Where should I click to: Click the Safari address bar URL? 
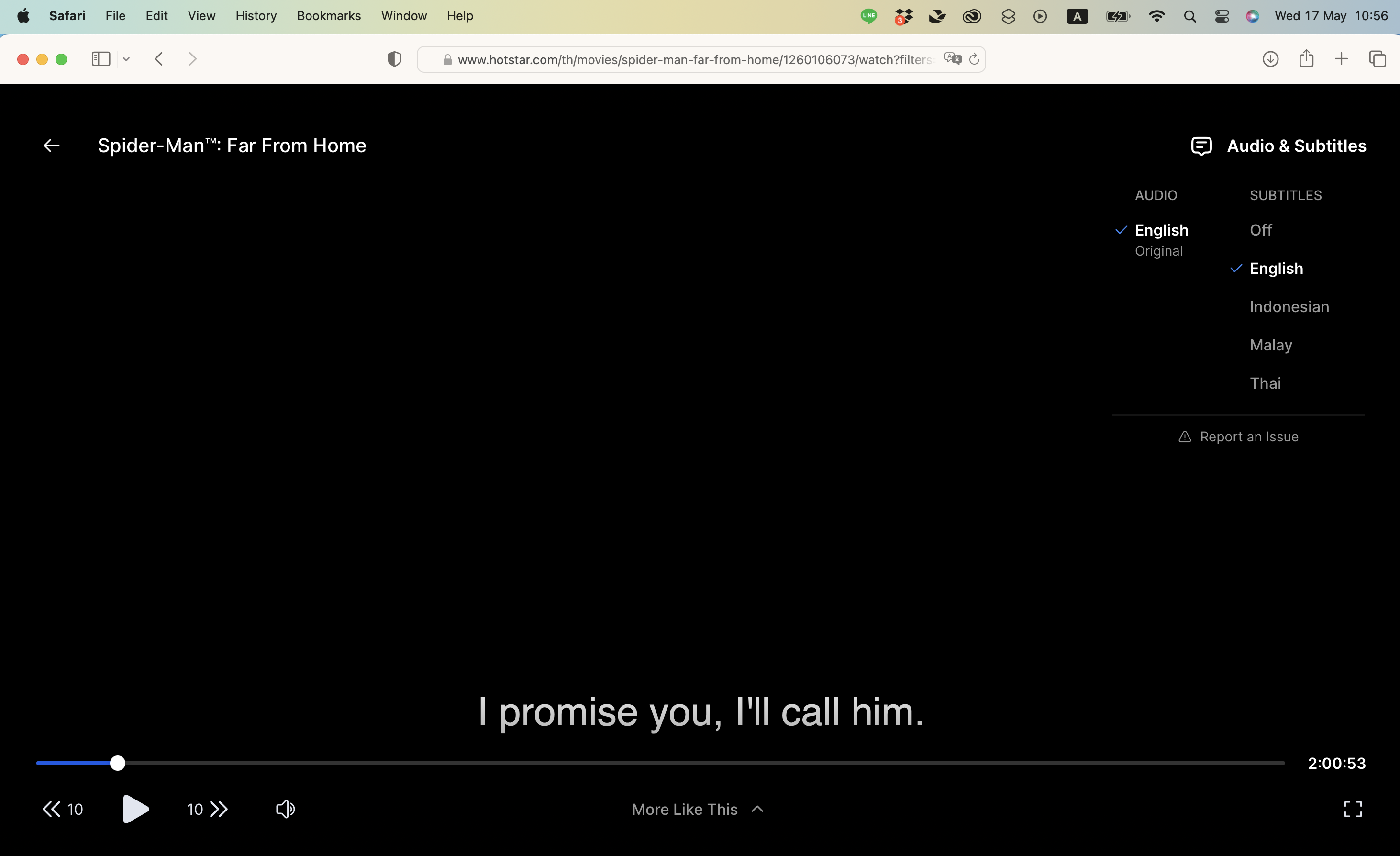click(x=693, y=60)
